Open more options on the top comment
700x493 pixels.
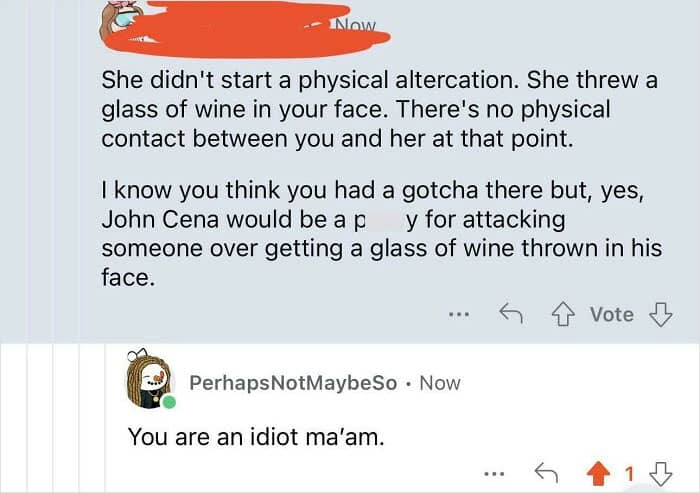click(x=458, y=314)
